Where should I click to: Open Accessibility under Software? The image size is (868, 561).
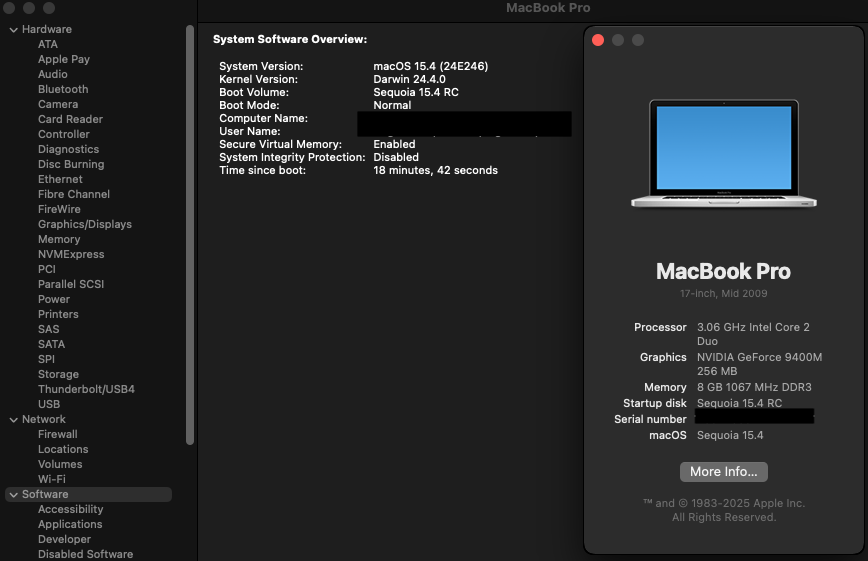[70, 509]
